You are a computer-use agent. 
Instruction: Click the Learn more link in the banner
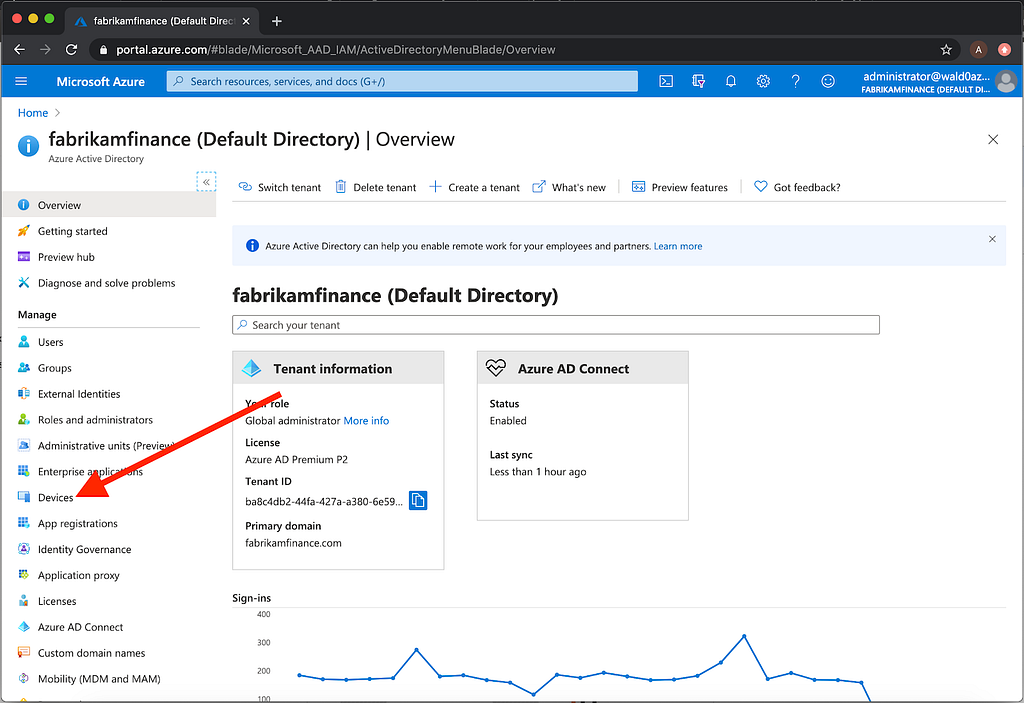coord(678,246)
